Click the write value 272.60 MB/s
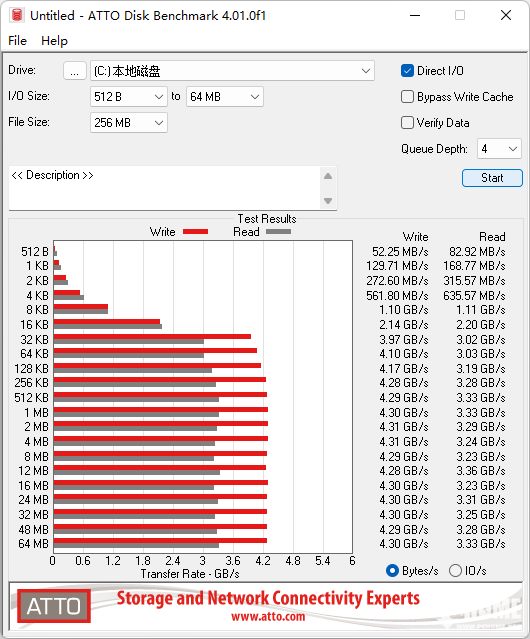This screenshot has width=530, height=639. (x=397, y=281)
